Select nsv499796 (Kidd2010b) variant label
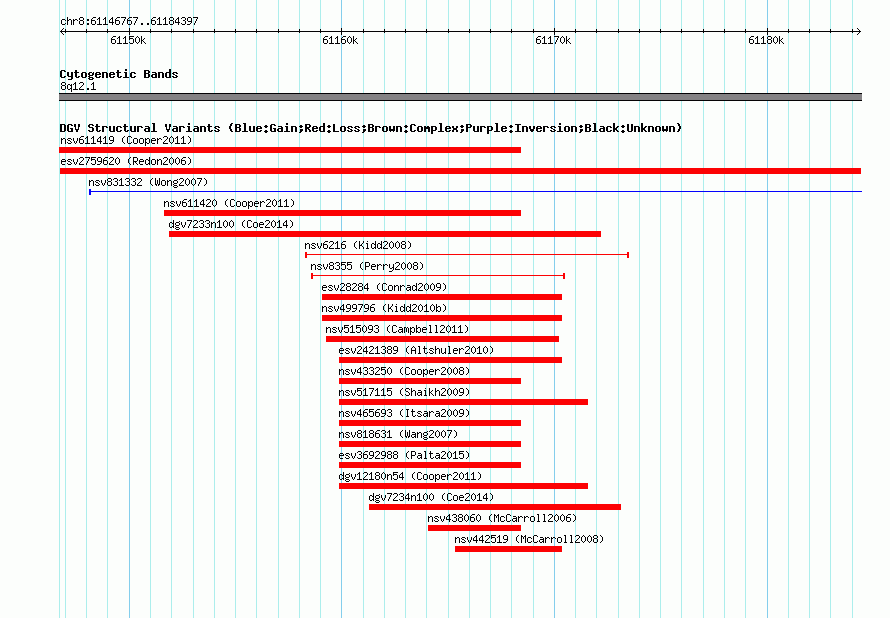Screen dimensions: 890x618 tap(384, 308)
